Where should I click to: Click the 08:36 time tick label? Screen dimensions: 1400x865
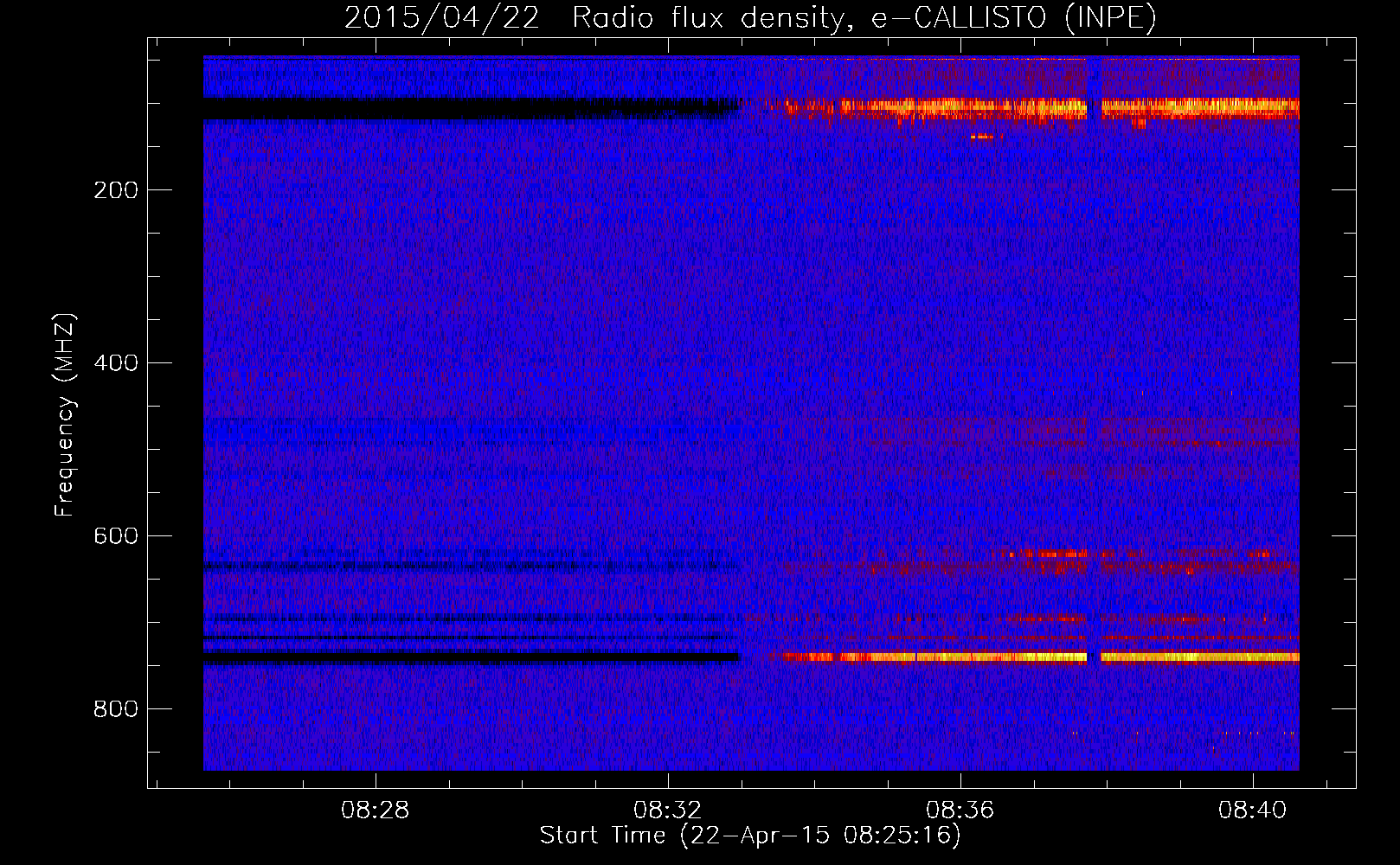point(960,811)
